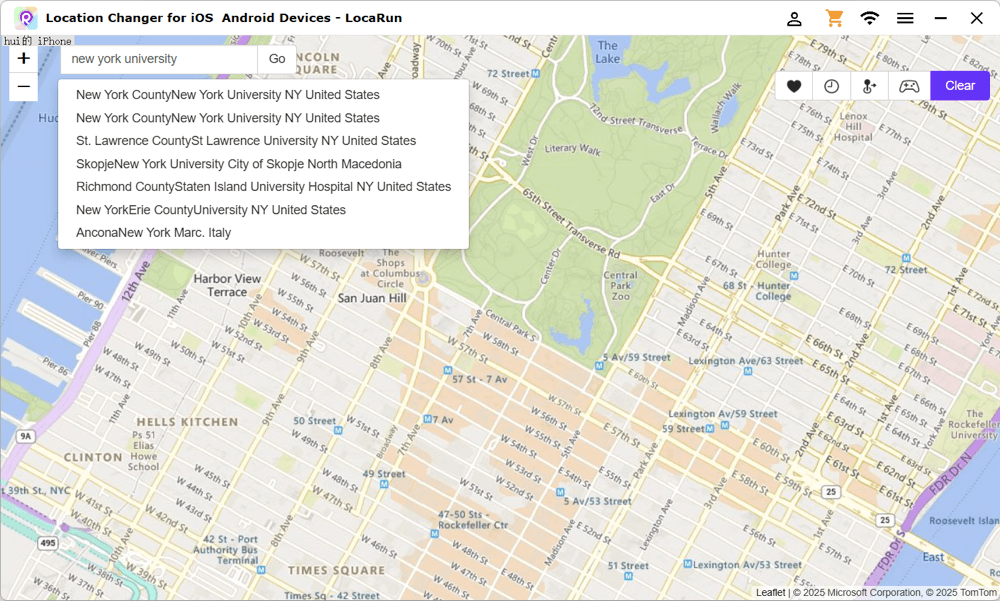The image size is (1000, 601).
Task: Zoom in the map with plus button
Action: point(24,59)
